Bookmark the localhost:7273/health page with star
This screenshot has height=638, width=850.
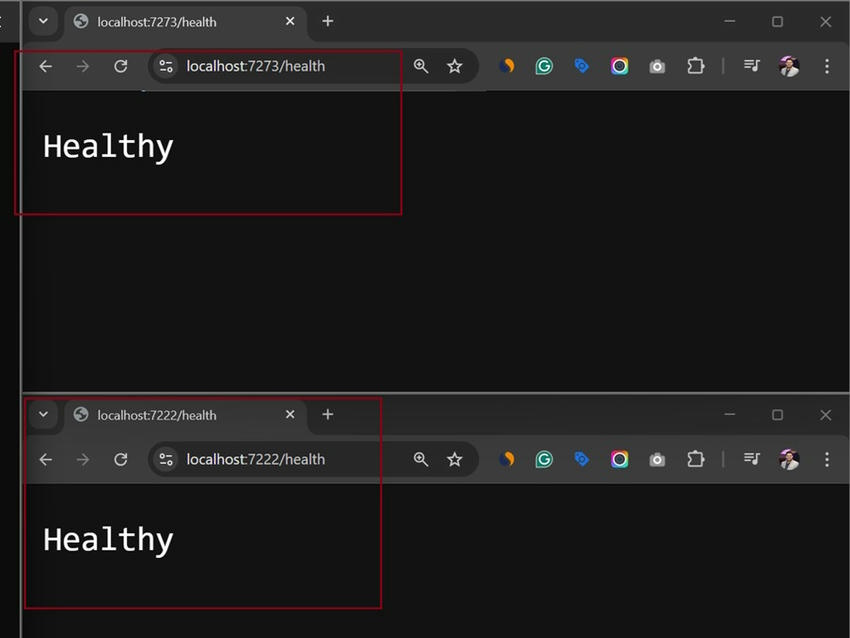[x=454, y=66]
